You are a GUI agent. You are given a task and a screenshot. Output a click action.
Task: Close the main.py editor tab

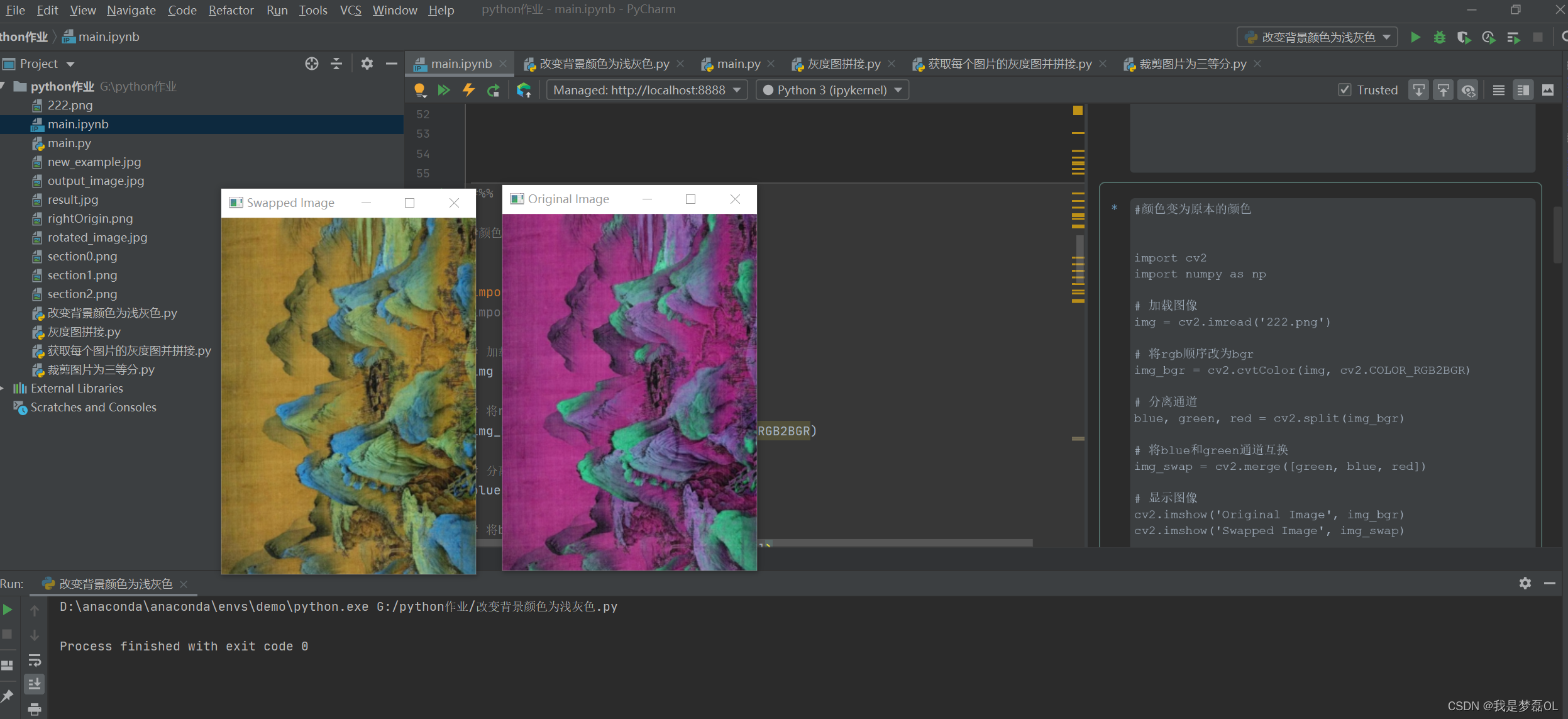771,64
